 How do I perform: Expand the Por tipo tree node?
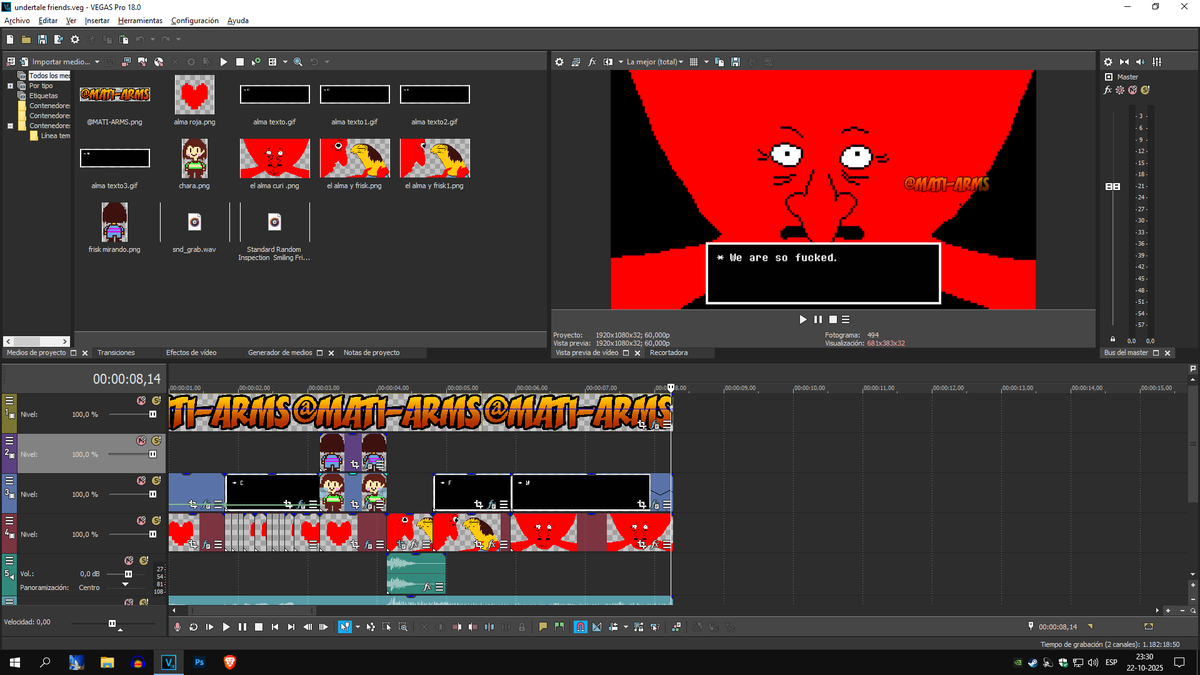coord(10,86)
